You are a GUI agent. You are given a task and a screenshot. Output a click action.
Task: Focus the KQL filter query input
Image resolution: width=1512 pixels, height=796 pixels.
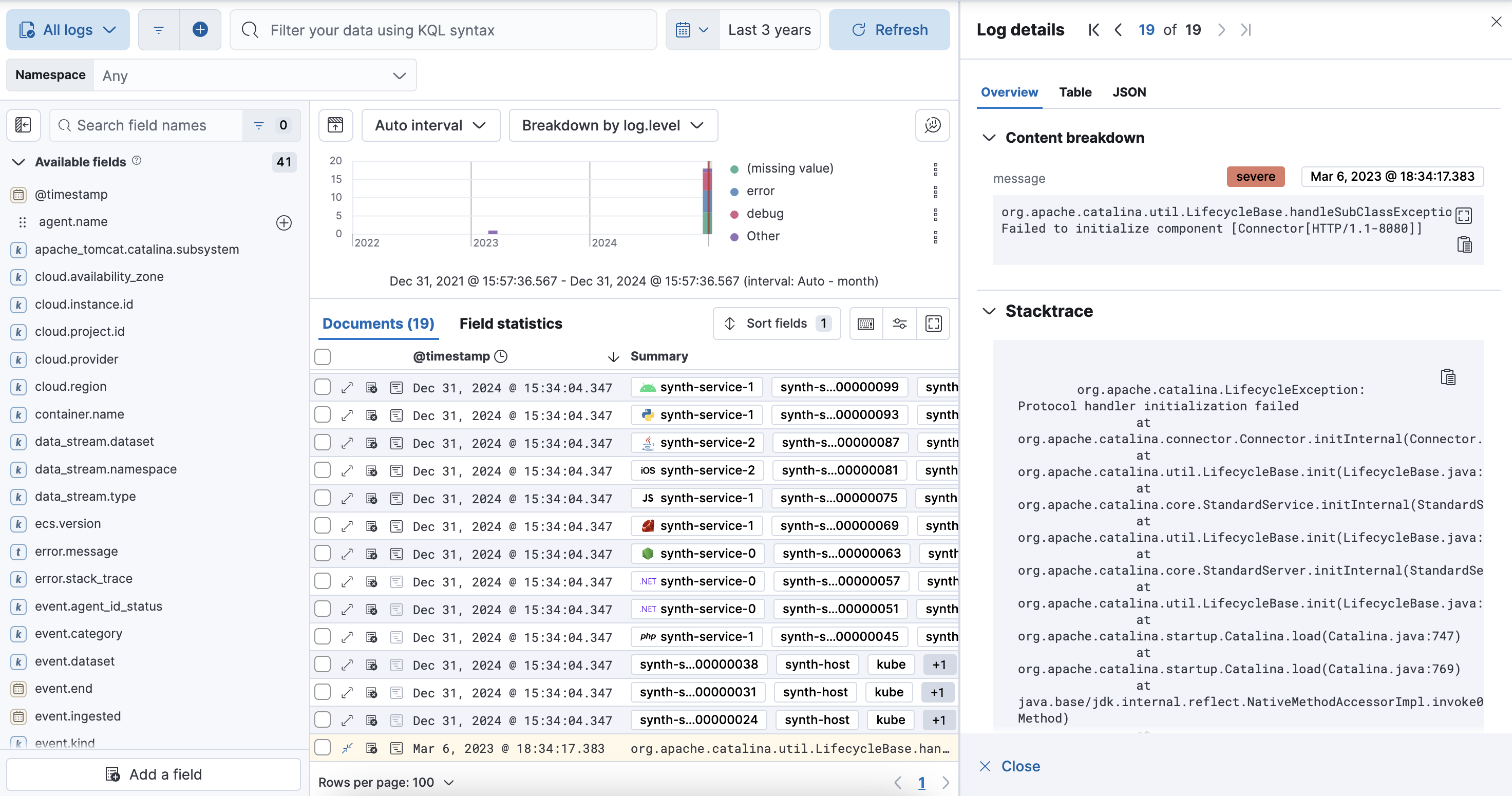(443, 30)
